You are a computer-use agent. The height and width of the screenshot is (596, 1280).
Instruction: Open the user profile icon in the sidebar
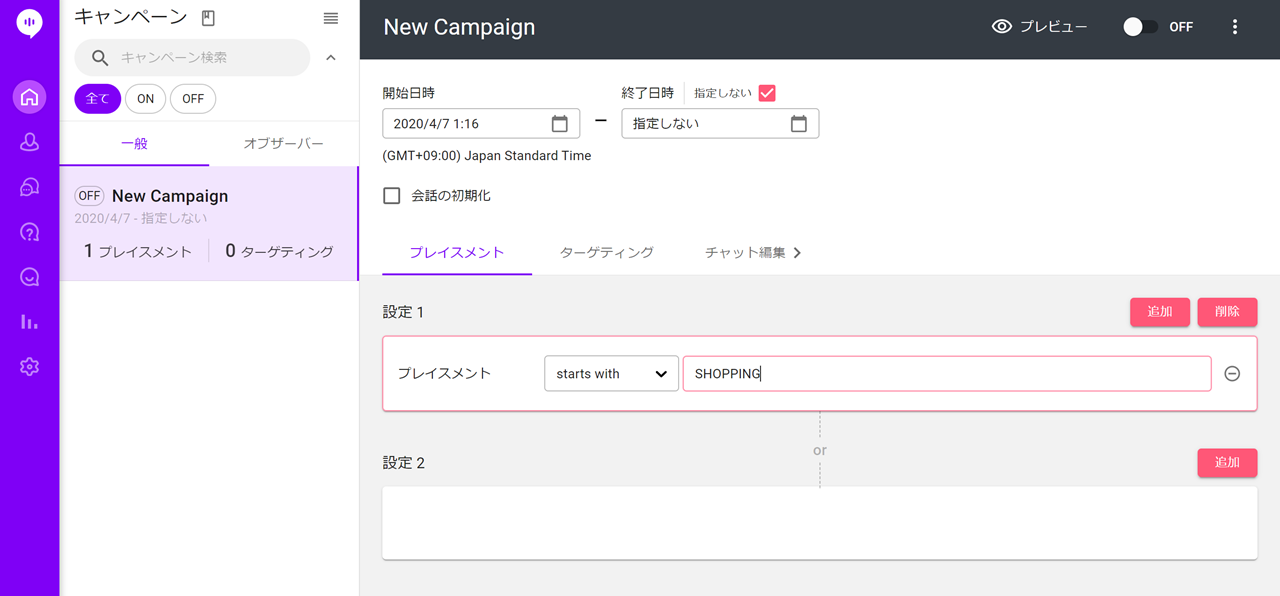[29, 142]
